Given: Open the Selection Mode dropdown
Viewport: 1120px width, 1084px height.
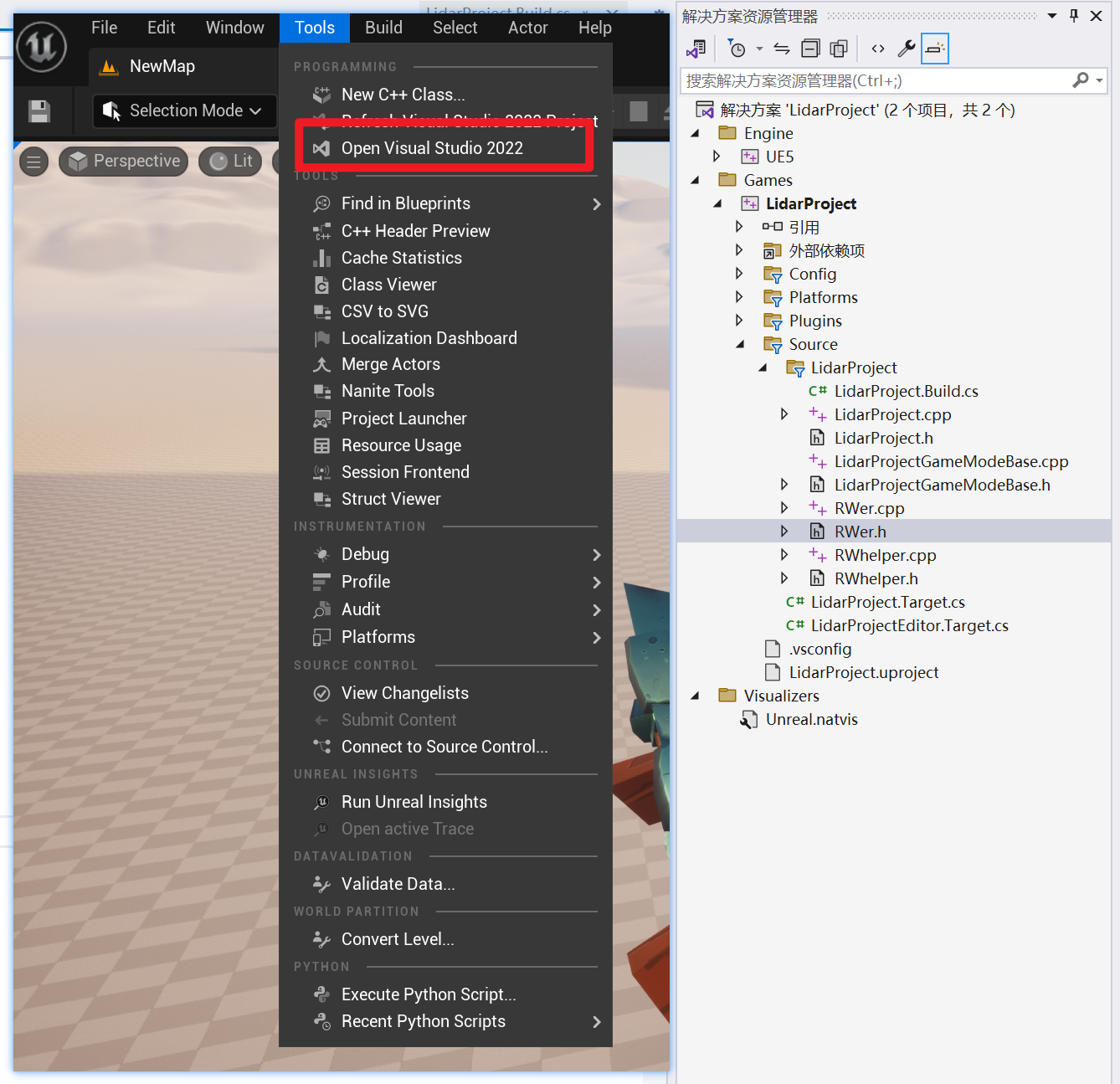Looking at the screenshot, I should tap(184, 110).
